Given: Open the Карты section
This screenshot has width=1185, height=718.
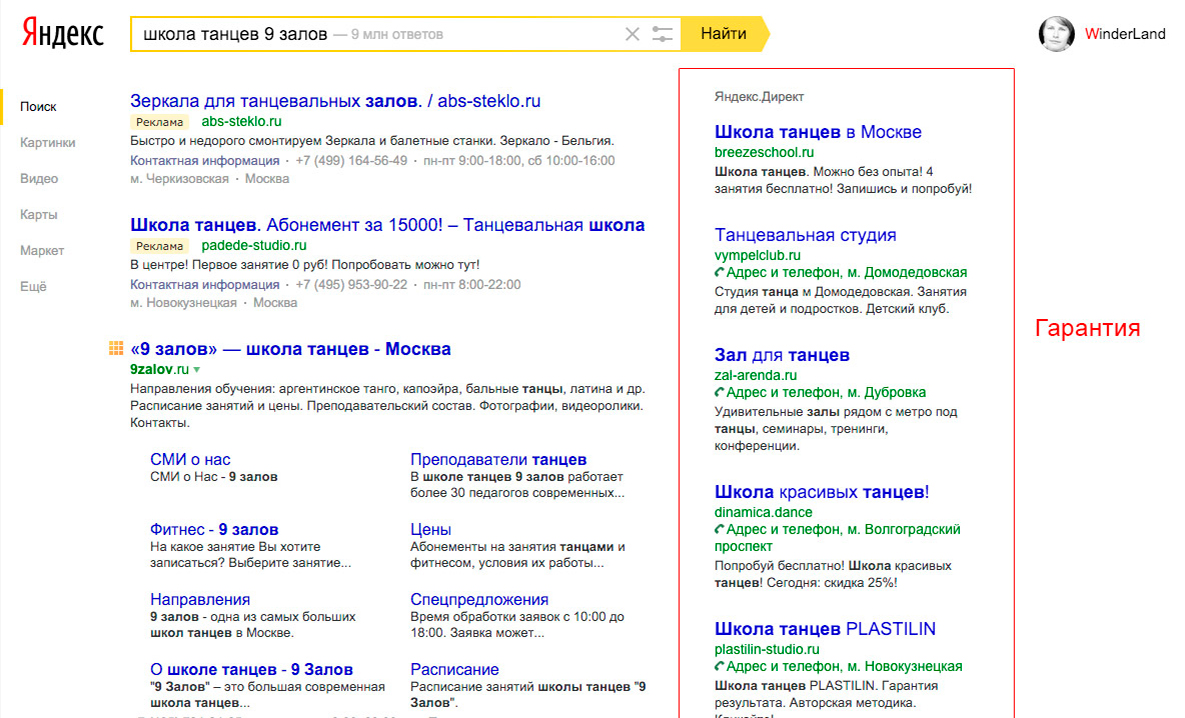Looking at the screenshot, I should (38, 215).
